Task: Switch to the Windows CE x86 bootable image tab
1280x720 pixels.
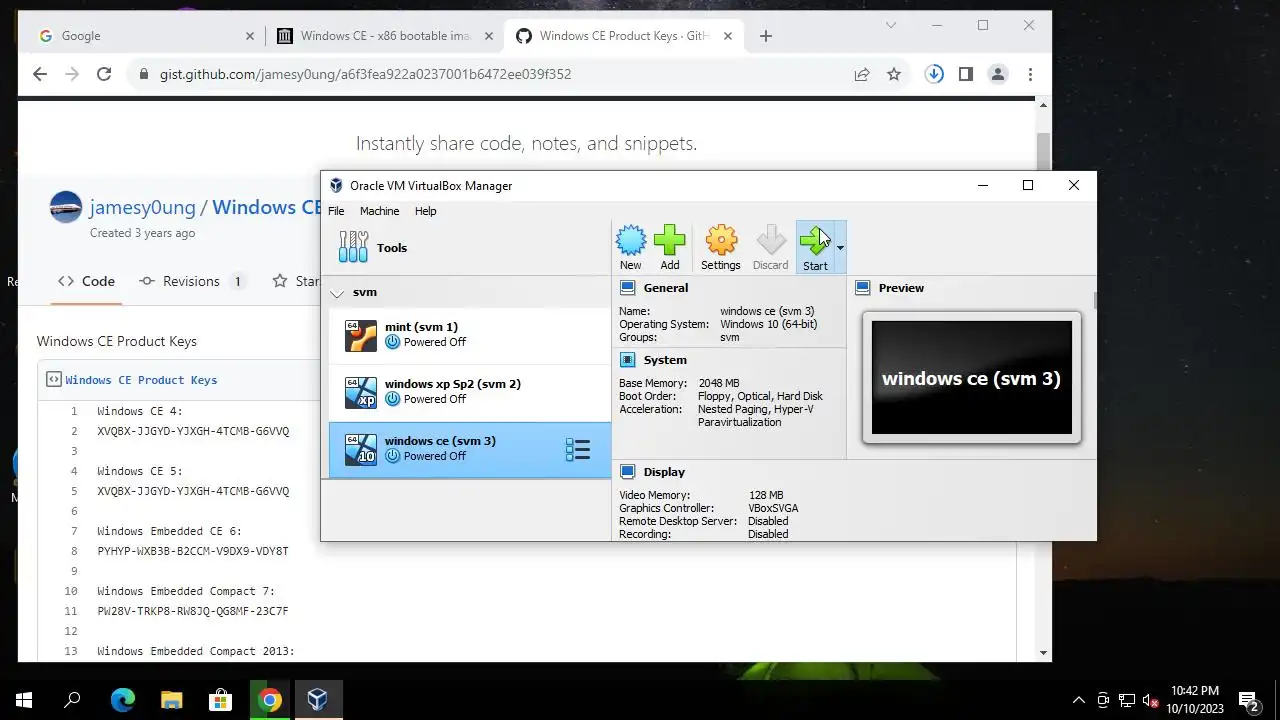Action: pos(385,36)
